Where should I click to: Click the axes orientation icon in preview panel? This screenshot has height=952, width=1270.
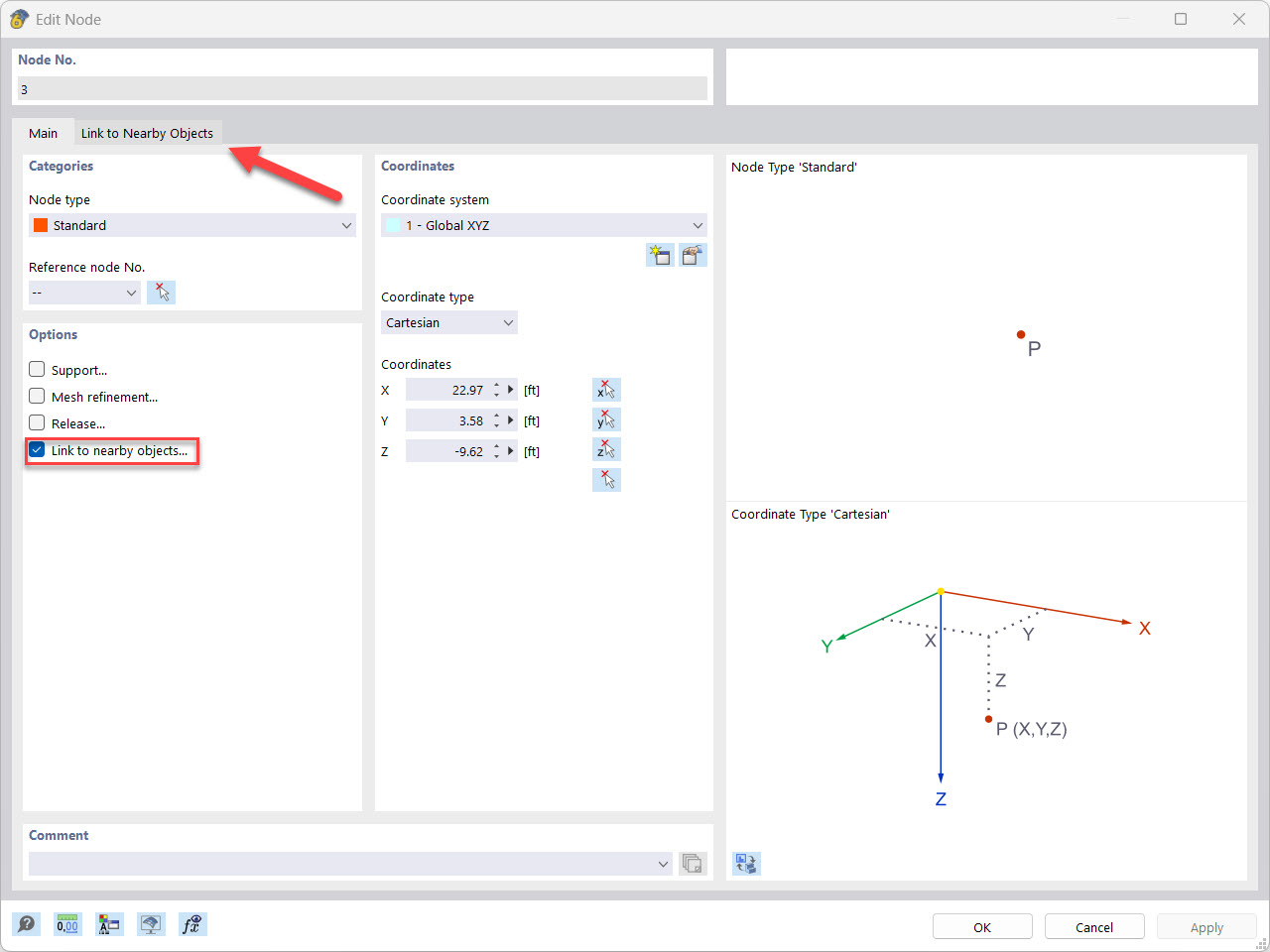click(745, 863)
